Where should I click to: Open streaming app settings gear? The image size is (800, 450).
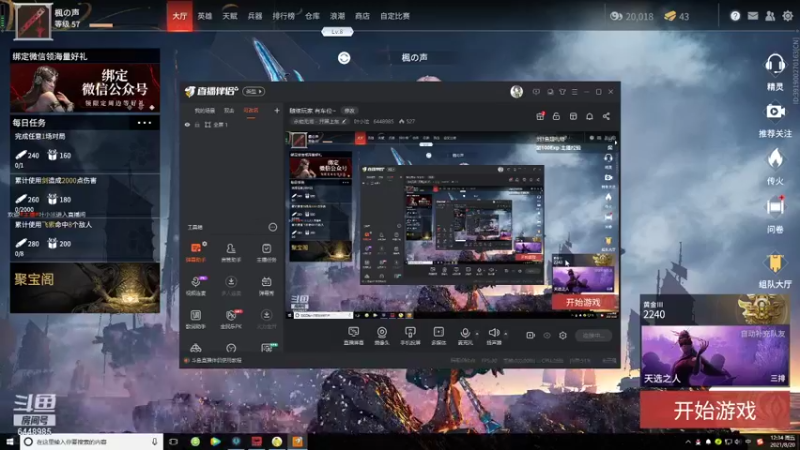coord(563,335)
